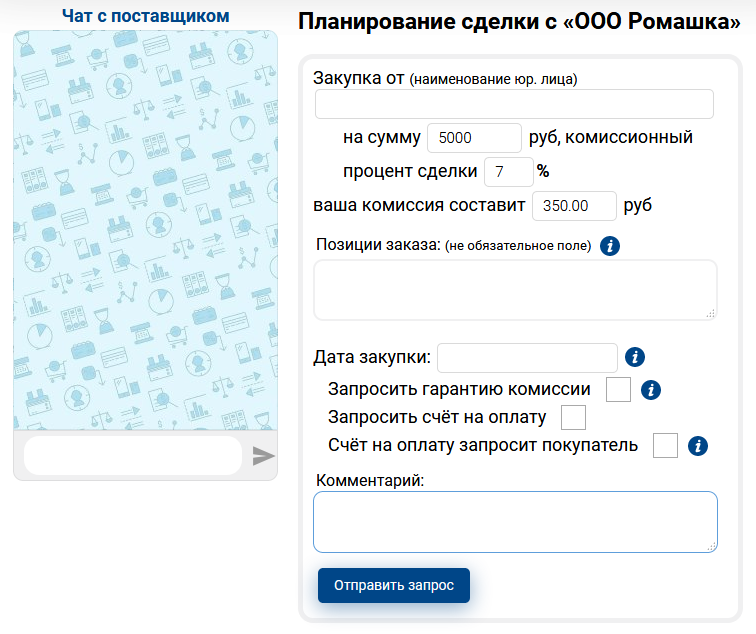
Task: Toggle «Счёт на оплату запросит покупатель» checkbox
Action: (x=665, y=446)
